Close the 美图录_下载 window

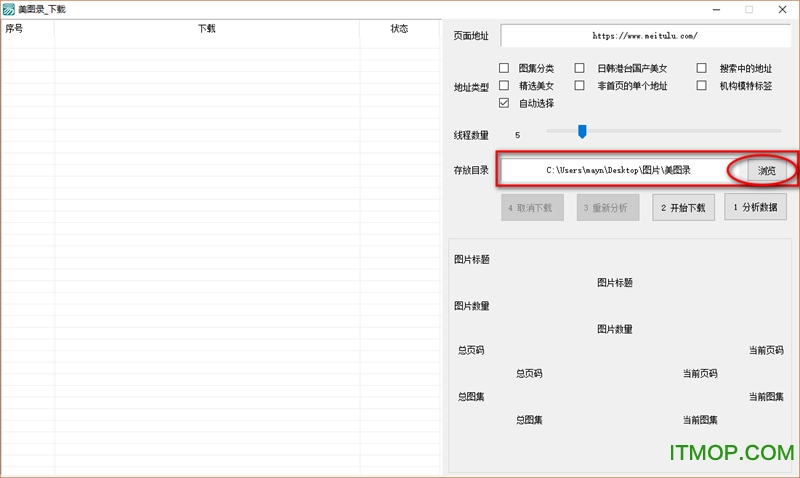click(x=782, y=9)
